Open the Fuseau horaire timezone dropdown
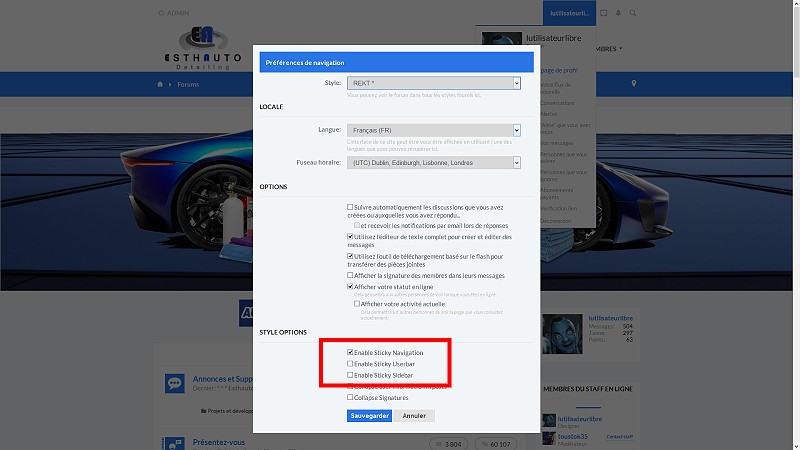This screenshot has height=450, width=800. click(x=433, y=162)
